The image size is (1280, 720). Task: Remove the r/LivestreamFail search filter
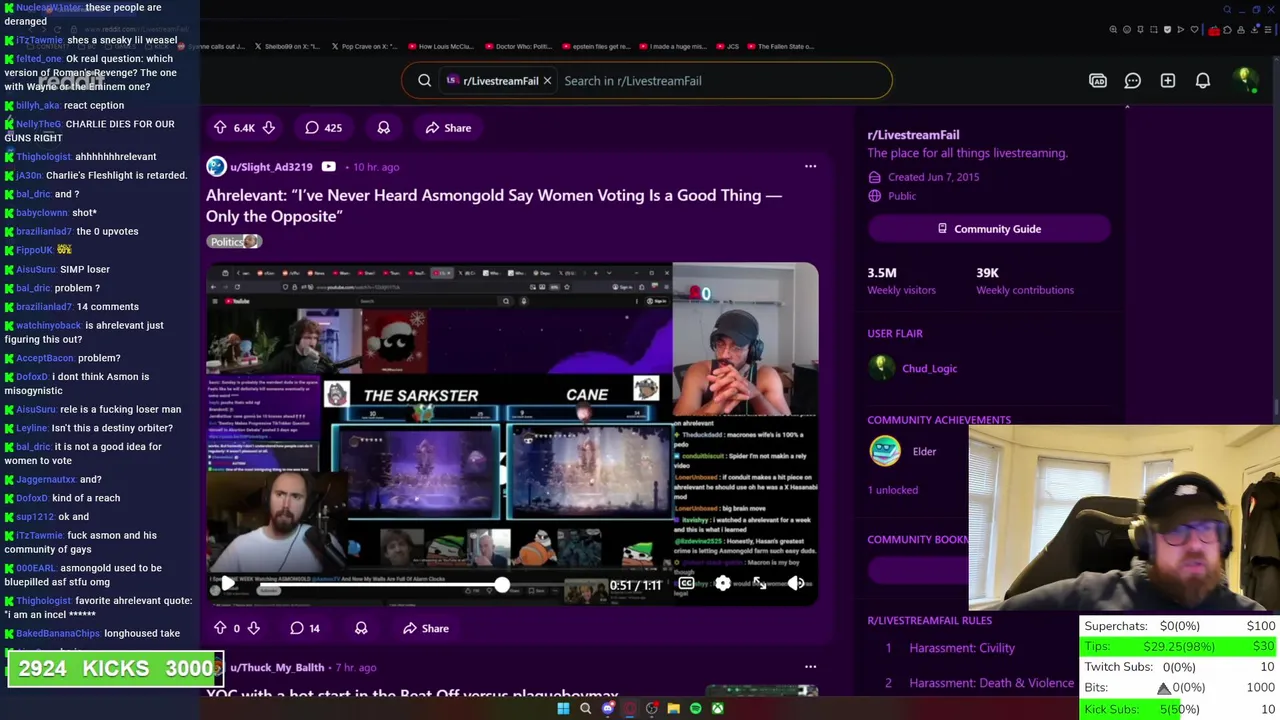(547, 81)
